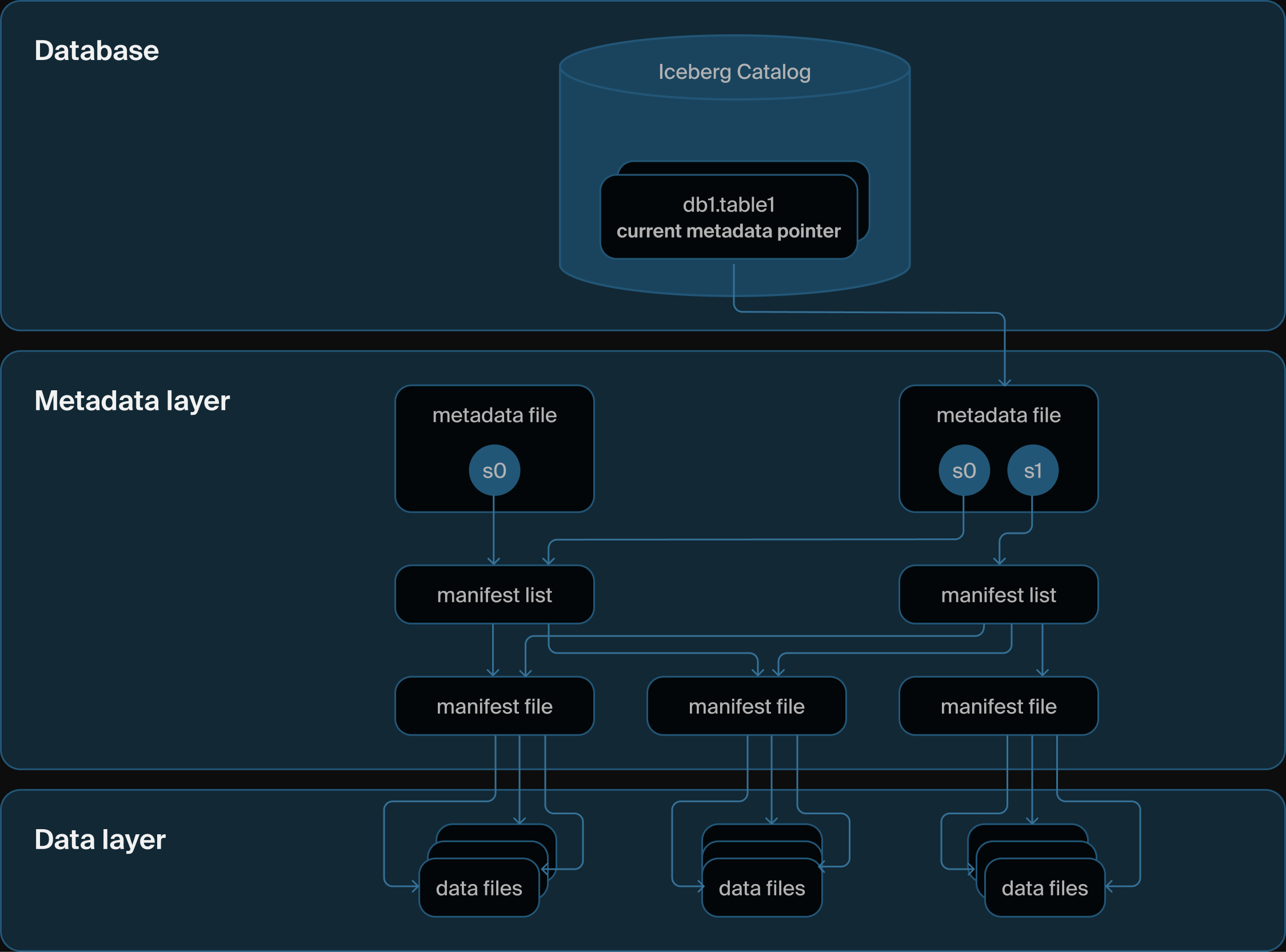Switch to the Database section
This screenshot has width=1286, height=952.
[95, 51]
